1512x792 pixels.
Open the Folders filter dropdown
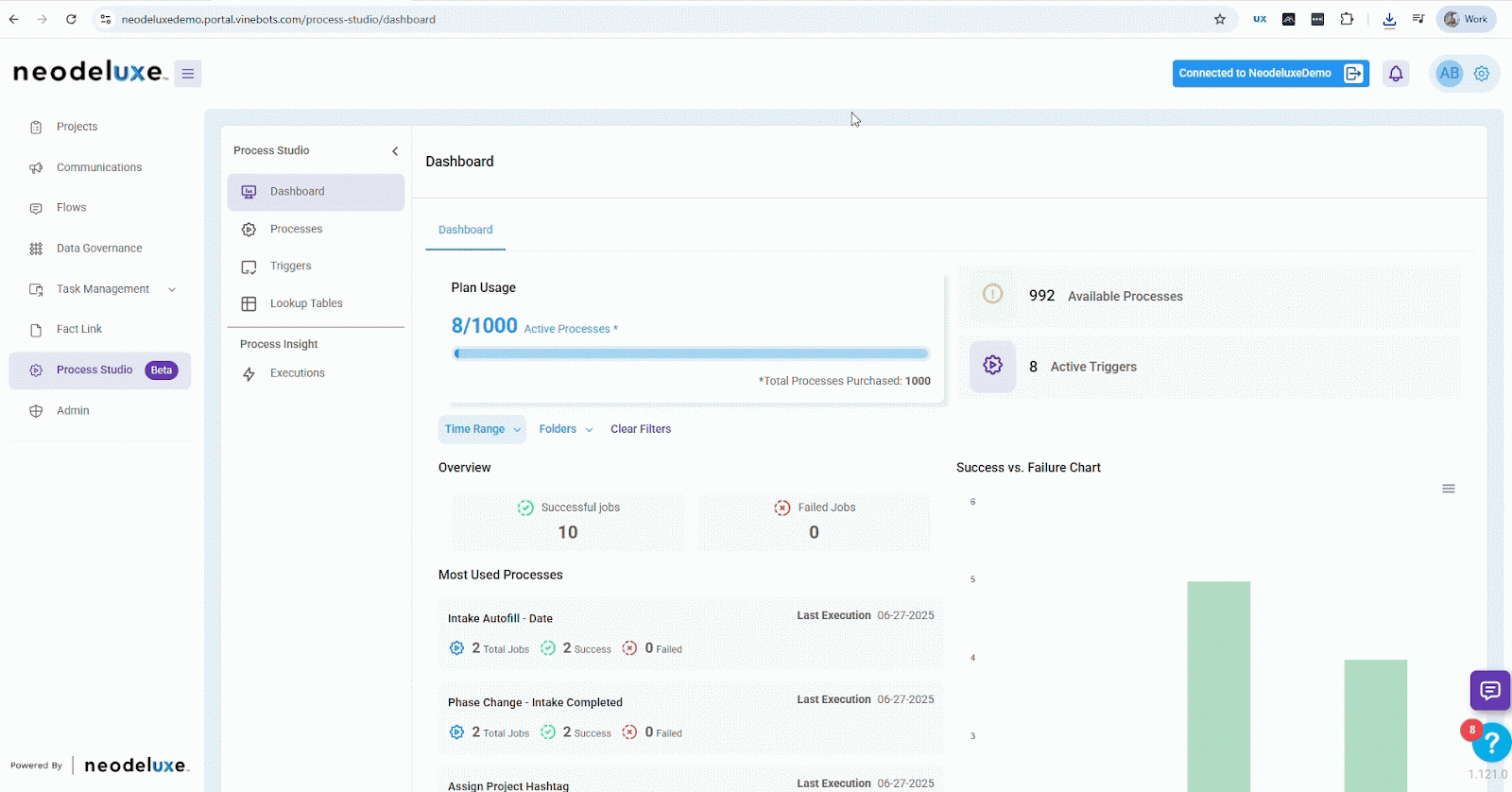tap(565, 429)
